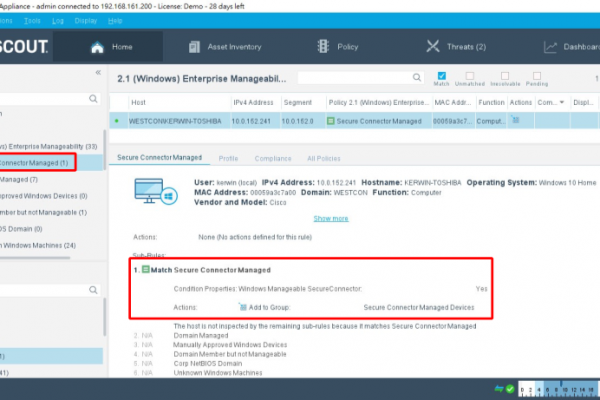This screenshot has height=400, width=600.
Task: Switch to the Policy tab
Action: [338, 47]
